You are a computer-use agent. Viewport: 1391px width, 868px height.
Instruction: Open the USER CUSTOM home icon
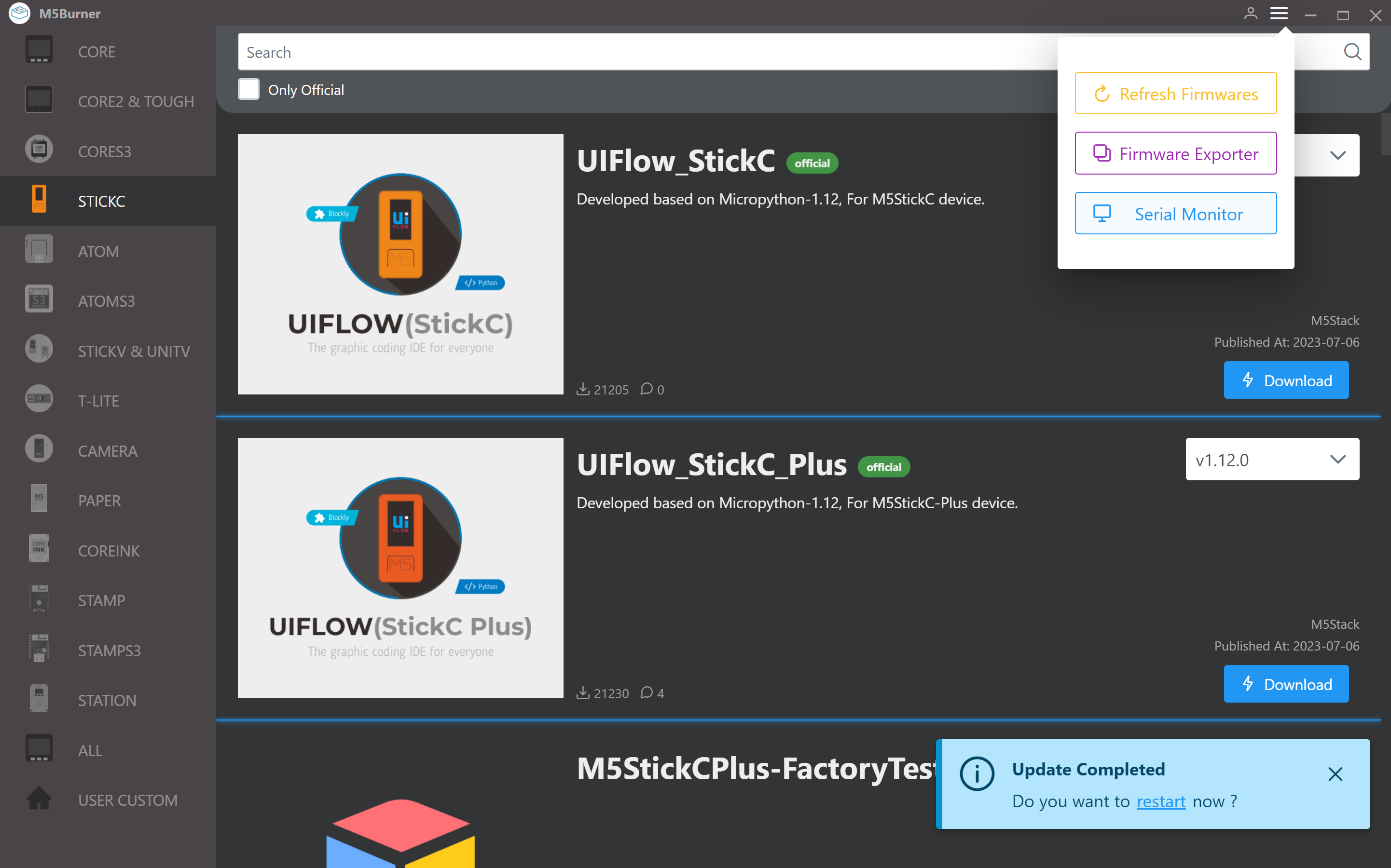(39, 799)
